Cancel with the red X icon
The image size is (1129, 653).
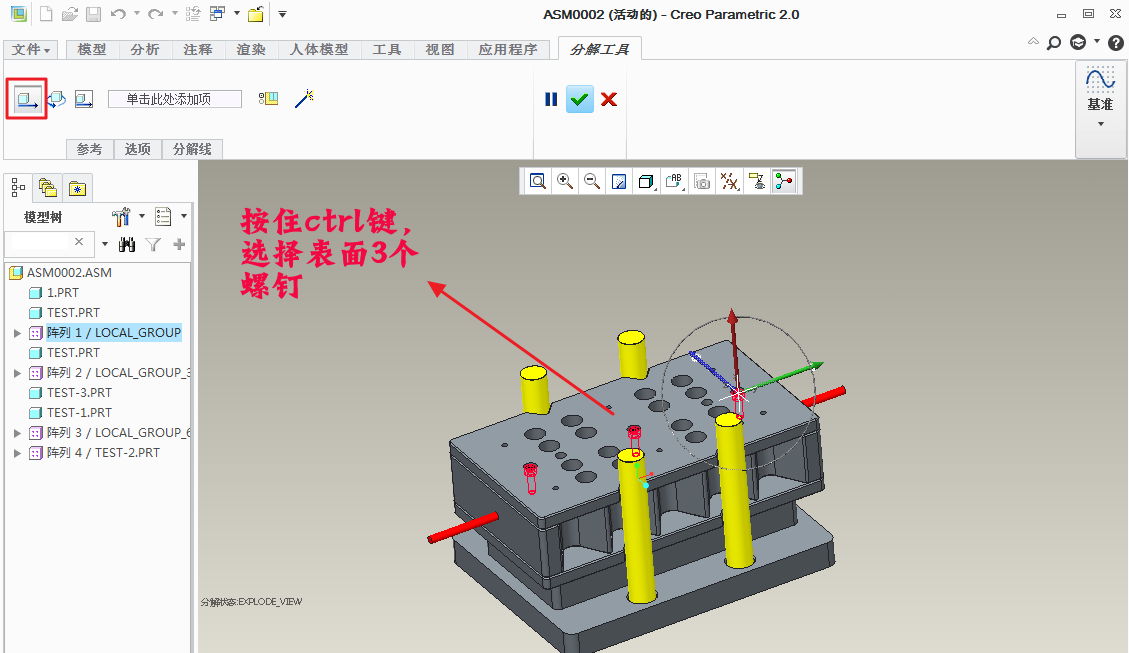(x=608, y=99)
